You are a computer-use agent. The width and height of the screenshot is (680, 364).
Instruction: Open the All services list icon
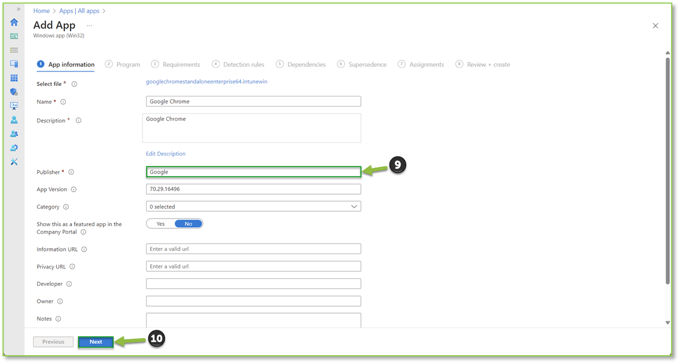(x=14, y=50)
